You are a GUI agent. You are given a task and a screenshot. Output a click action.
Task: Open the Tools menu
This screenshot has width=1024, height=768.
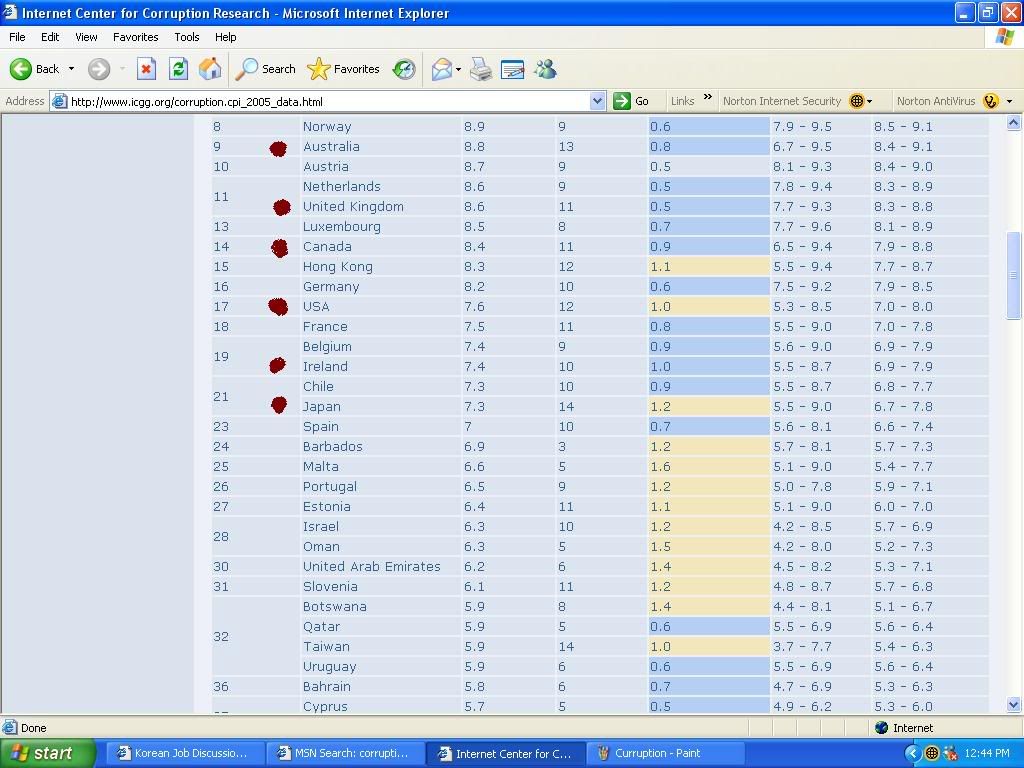(187, 37)
